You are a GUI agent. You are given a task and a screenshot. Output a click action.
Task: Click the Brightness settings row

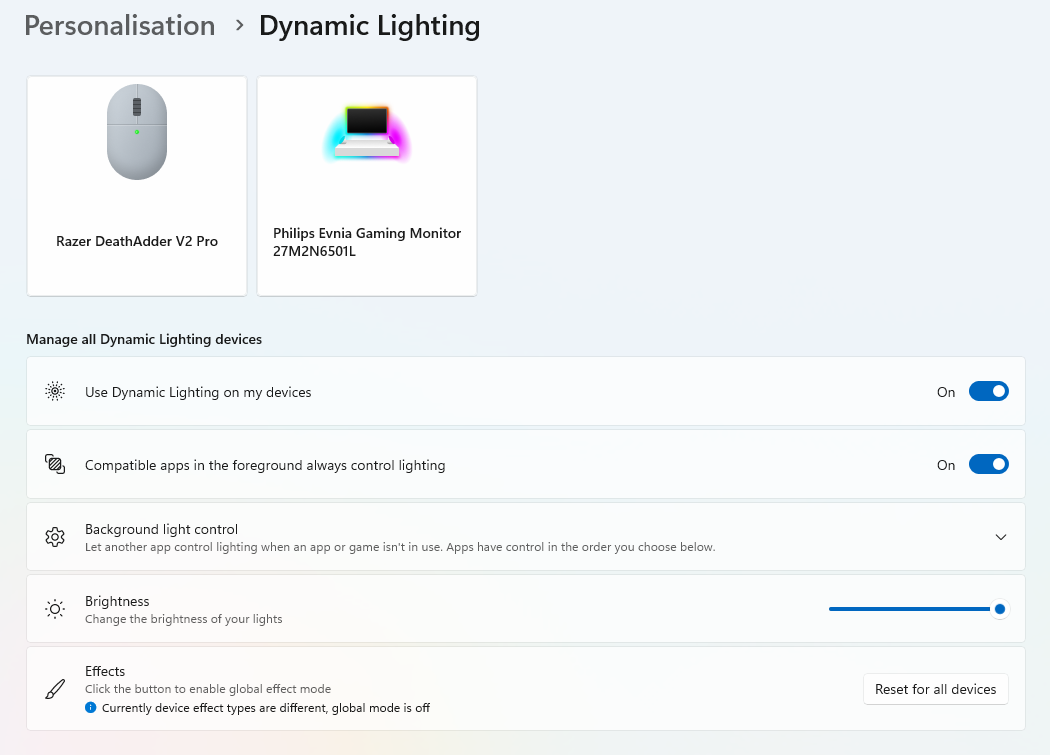pyautogui.click(x=400, y=608)
